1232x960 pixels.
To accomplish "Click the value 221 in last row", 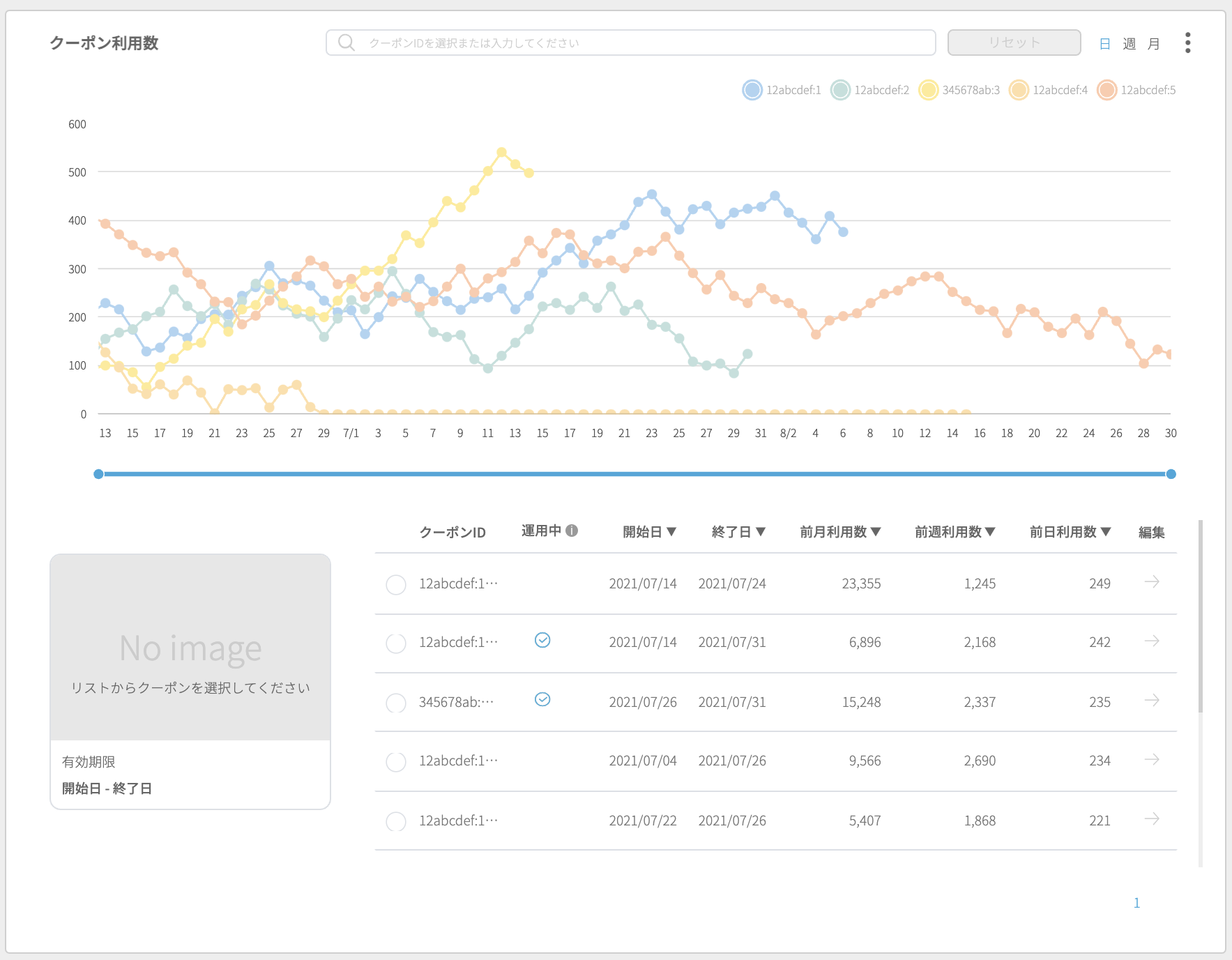I will point(1100,821).
